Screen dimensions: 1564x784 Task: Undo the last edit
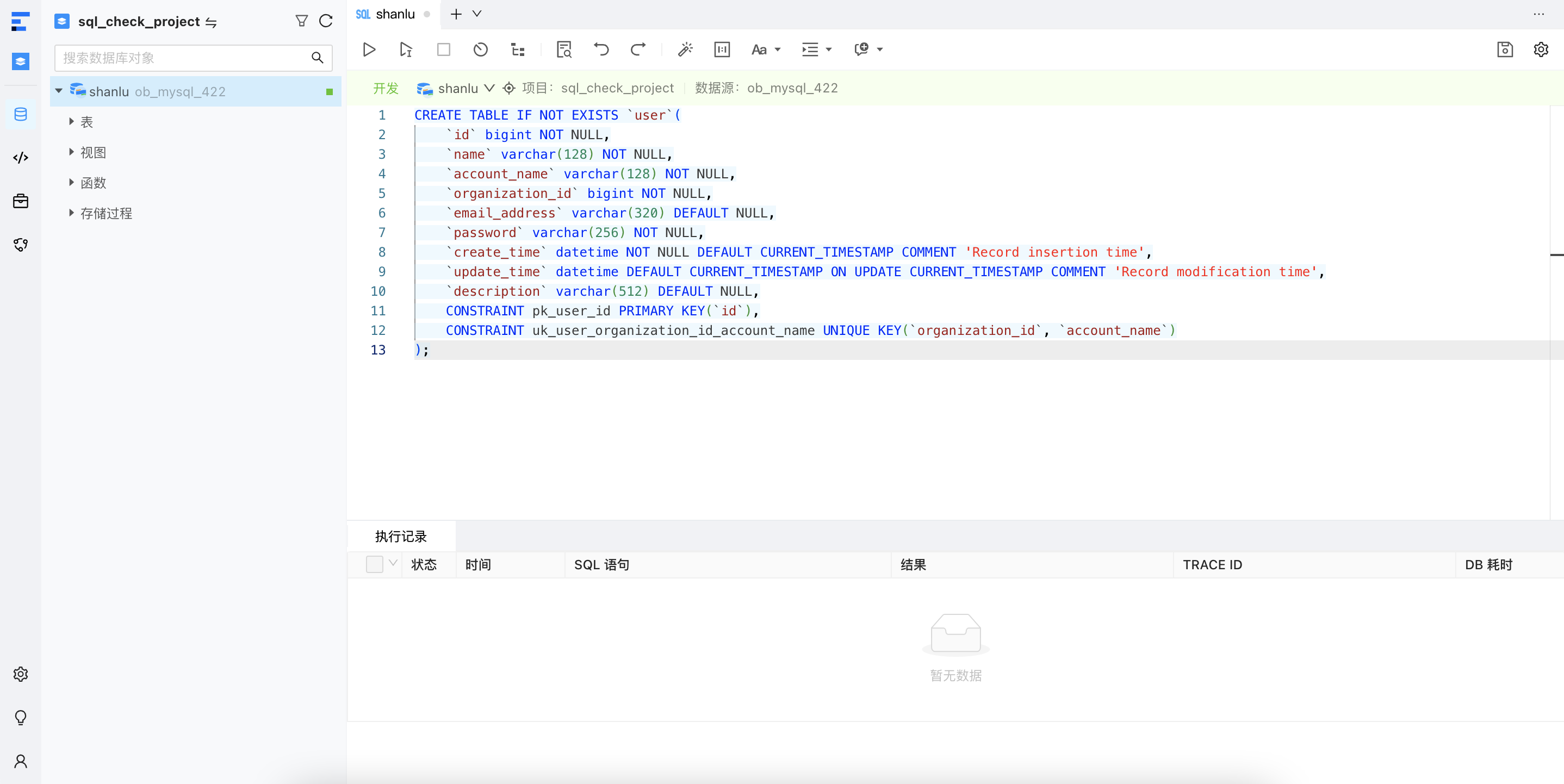click(601, 49)
